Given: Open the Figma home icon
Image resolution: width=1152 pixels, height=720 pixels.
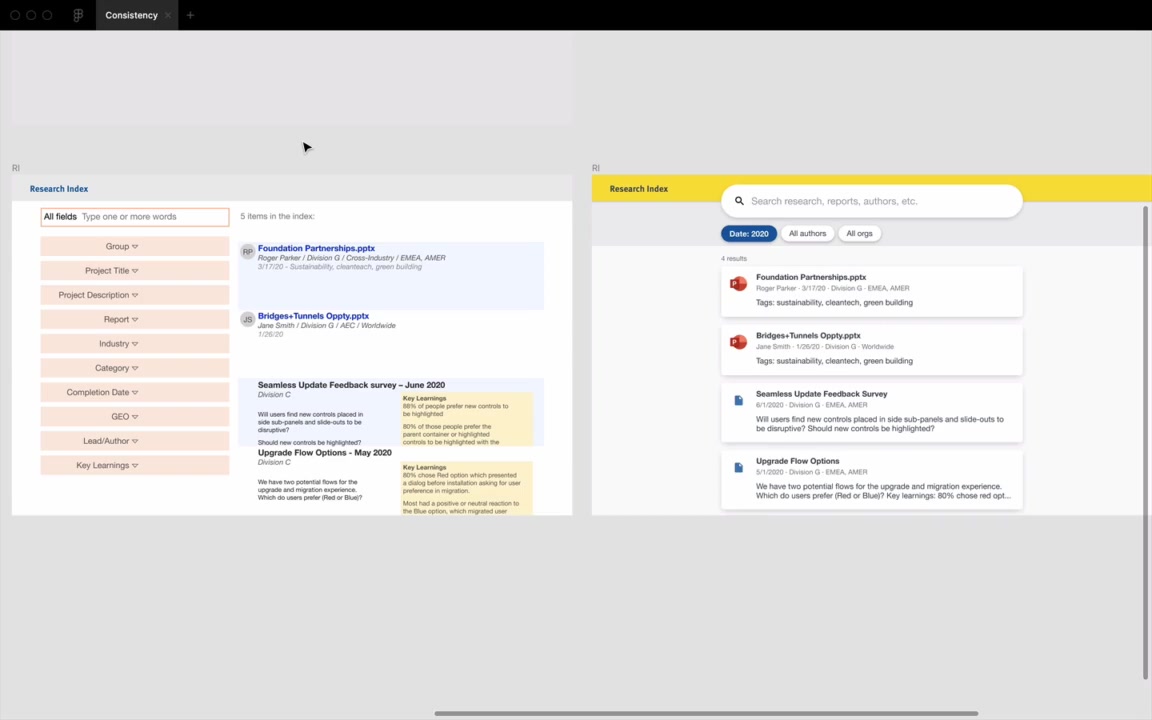Looking at the screenshot, I should click(x=78, y=15).
